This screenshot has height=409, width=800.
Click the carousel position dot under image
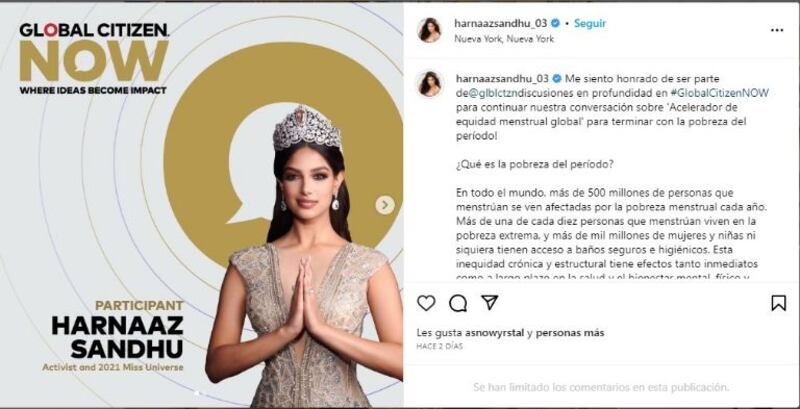(x=198, y=393)
